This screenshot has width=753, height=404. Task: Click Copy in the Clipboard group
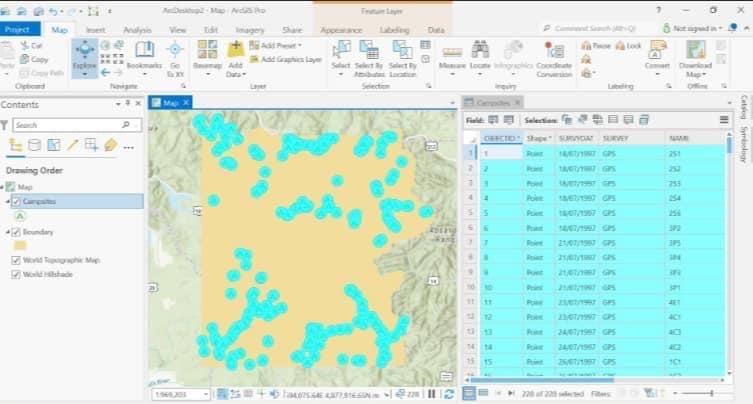[x=34, y=60]
